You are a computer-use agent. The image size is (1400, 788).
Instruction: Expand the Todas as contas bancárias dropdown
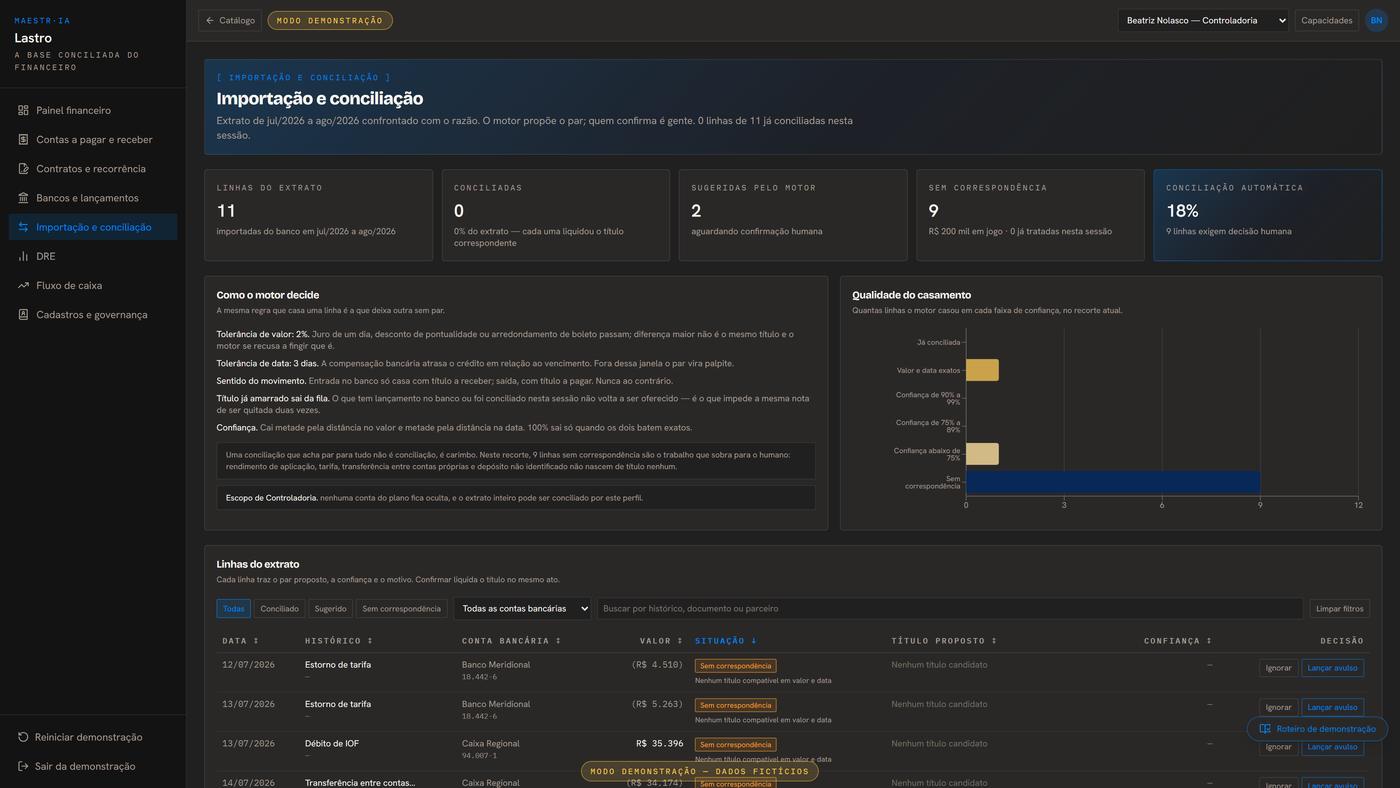(x=522, y=608)
